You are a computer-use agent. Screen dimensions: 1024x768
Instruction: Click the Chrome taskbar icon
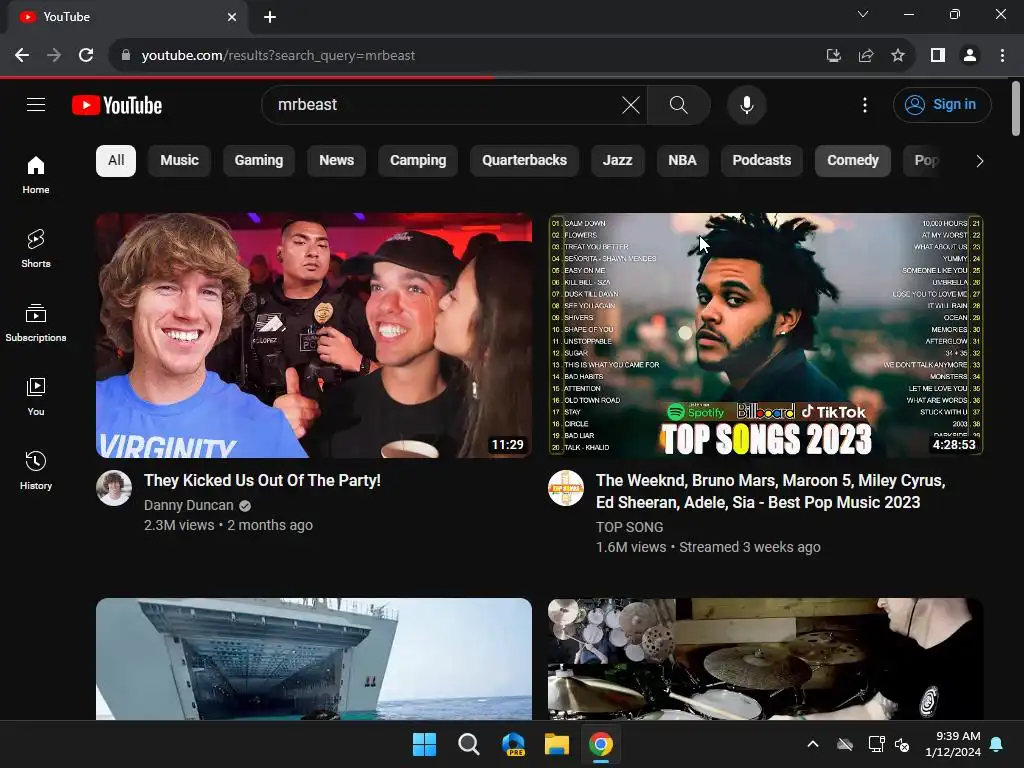pos(601,744)
